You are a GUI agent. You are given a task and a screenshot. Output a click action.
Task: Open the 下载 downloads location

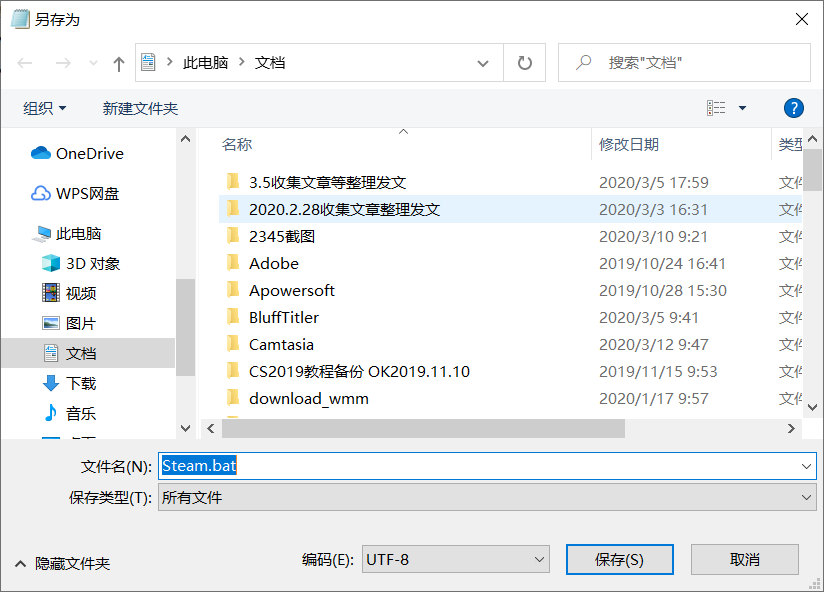[69, 383]
